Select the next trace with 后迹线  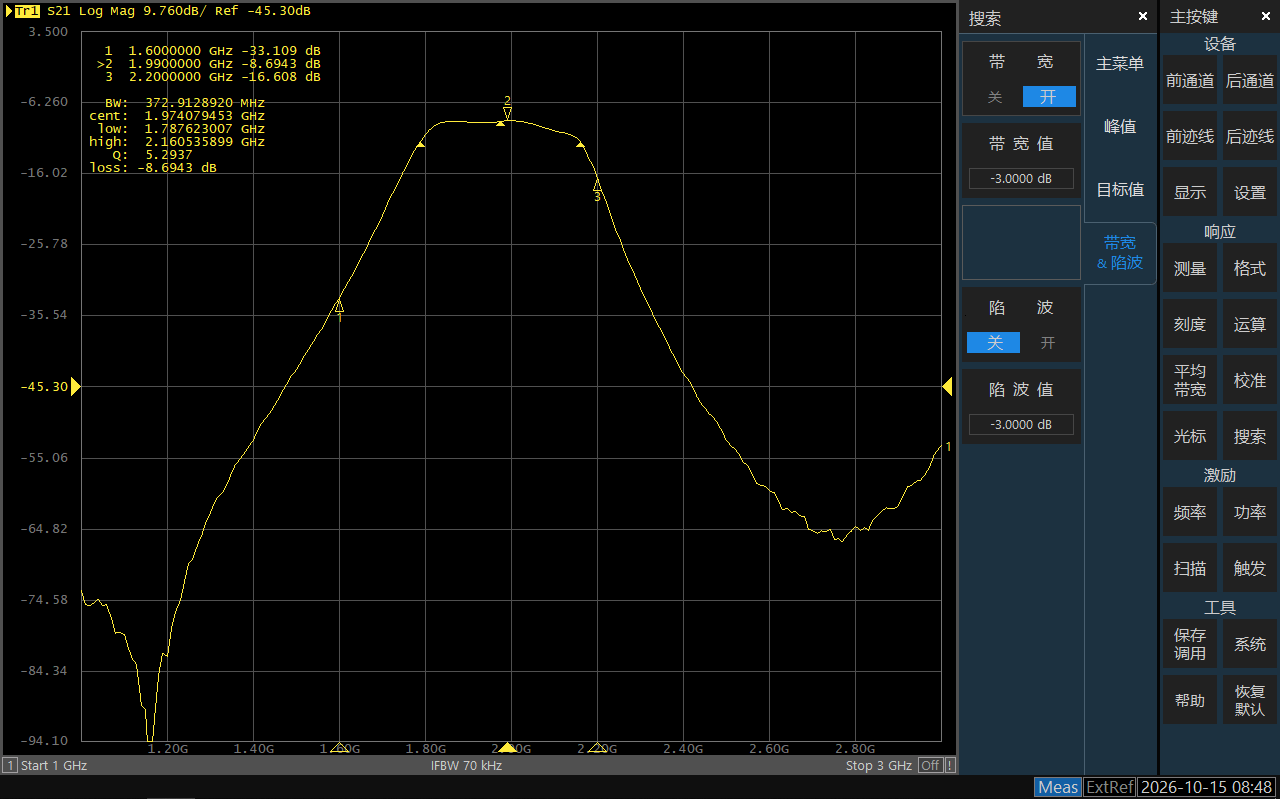(x=1250, y=137)
